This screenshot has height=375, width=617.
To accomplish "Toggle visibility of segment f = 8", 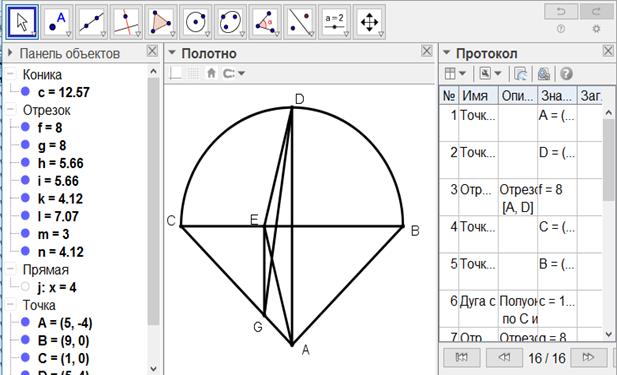I will [25, 127].
